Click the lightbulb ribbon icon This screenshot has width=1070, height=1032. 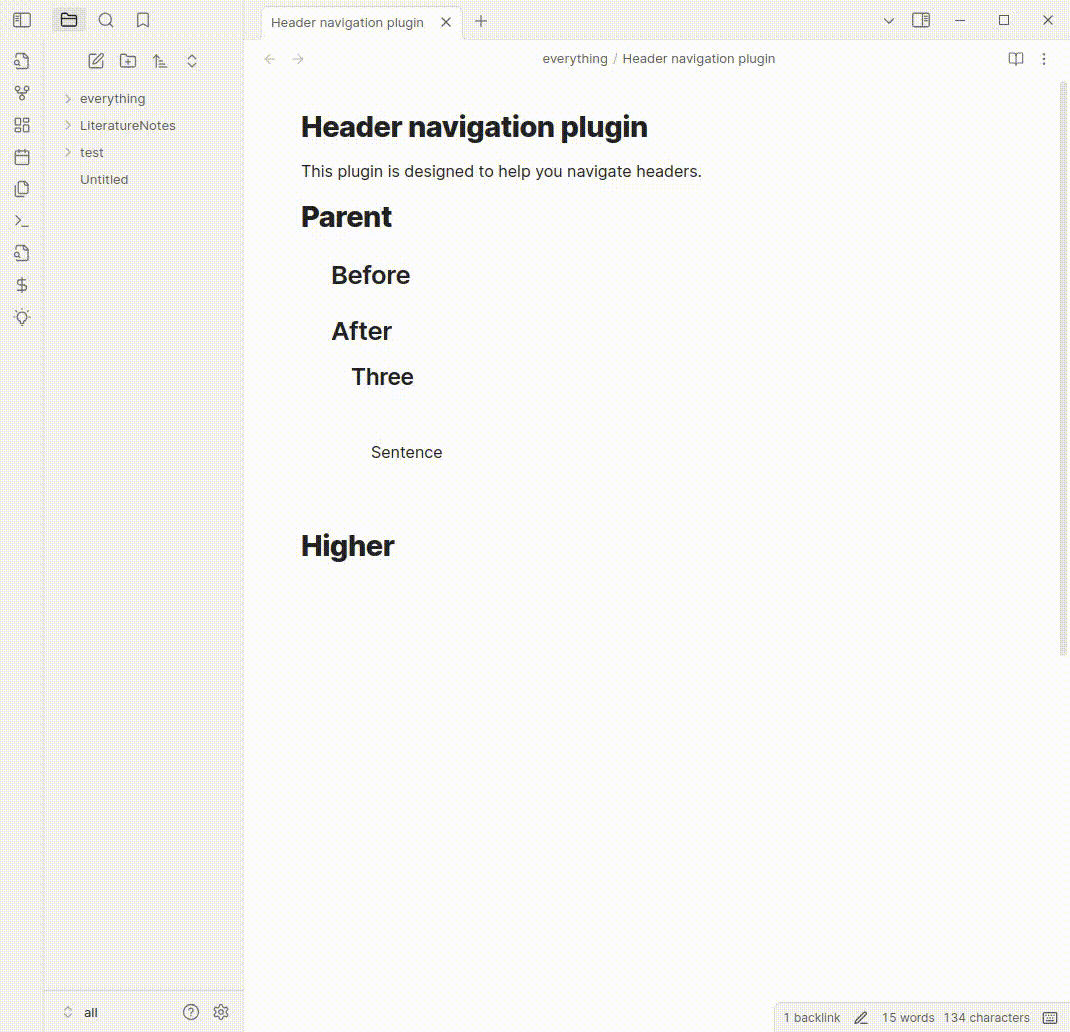coord(22,317)
